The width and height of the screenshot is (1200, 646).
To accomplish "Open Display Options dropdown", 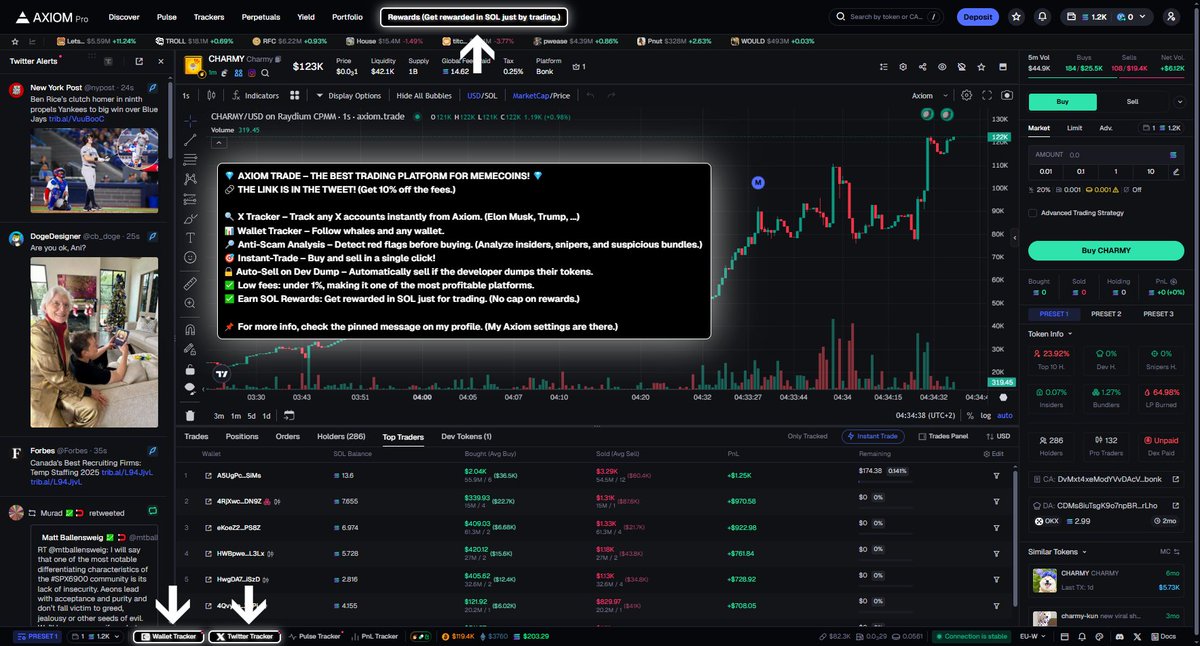I will (348, 96).
